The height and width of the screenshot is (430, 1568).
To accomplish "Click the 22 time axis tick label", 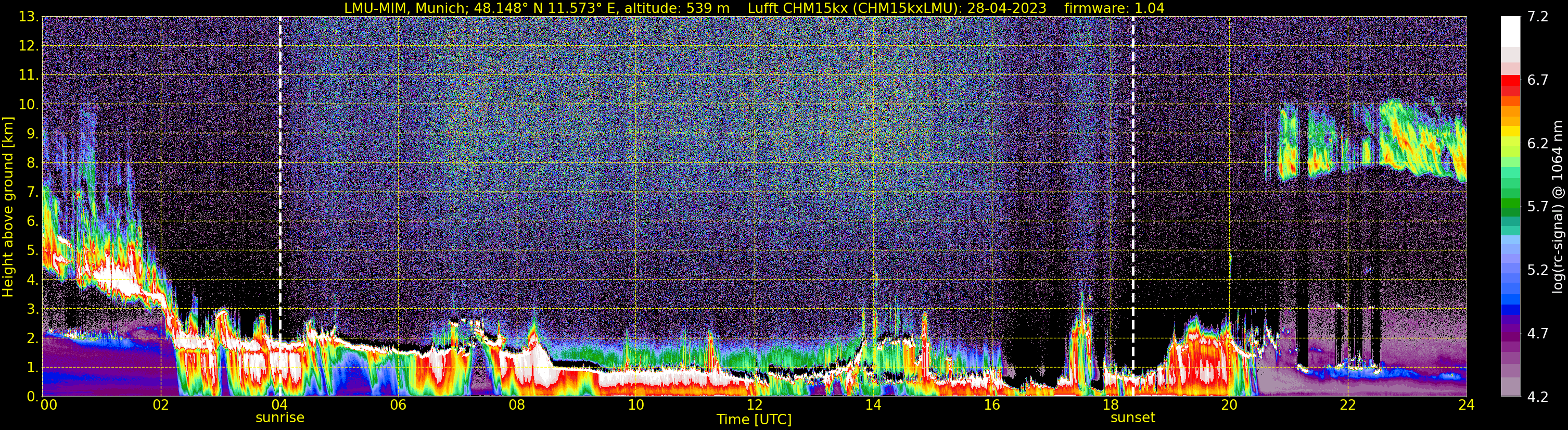I will point(1348,405).
